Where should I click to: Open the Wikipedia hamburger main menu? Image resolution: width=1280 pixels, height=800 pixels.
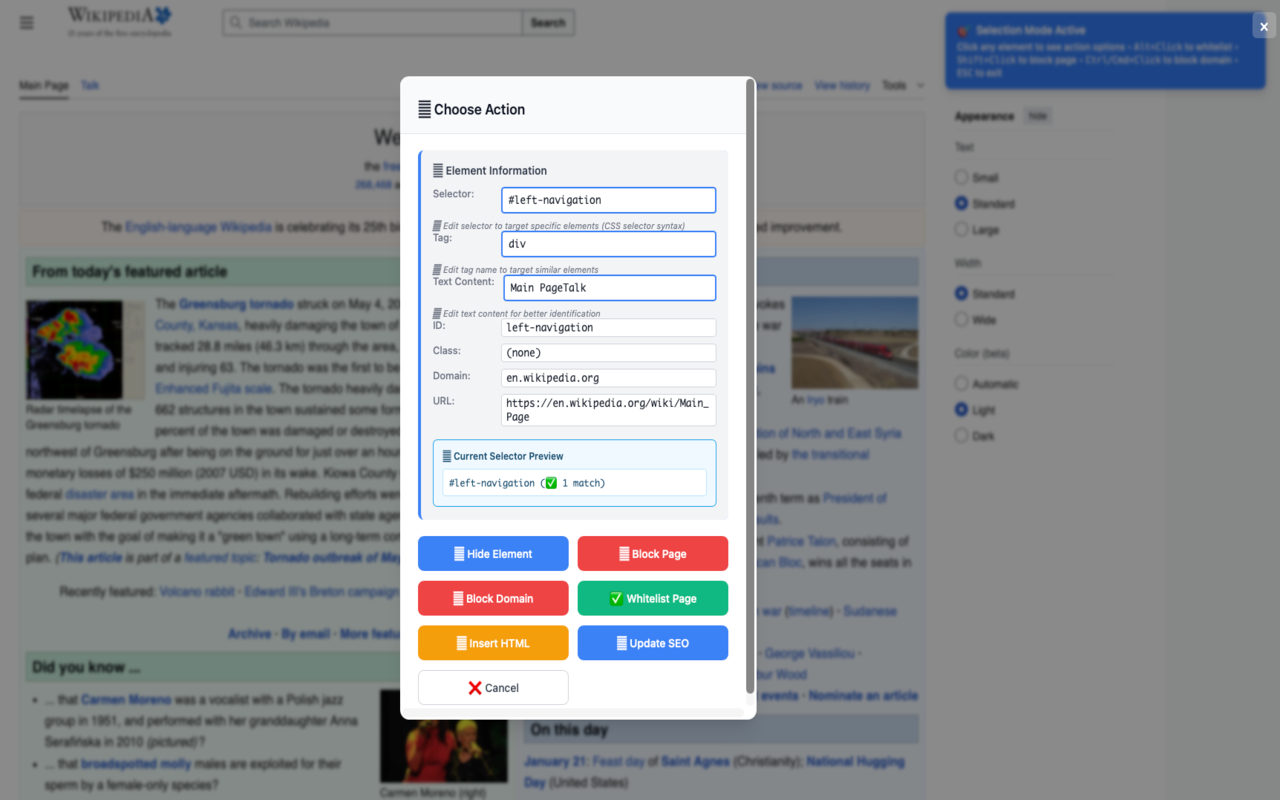27,22
